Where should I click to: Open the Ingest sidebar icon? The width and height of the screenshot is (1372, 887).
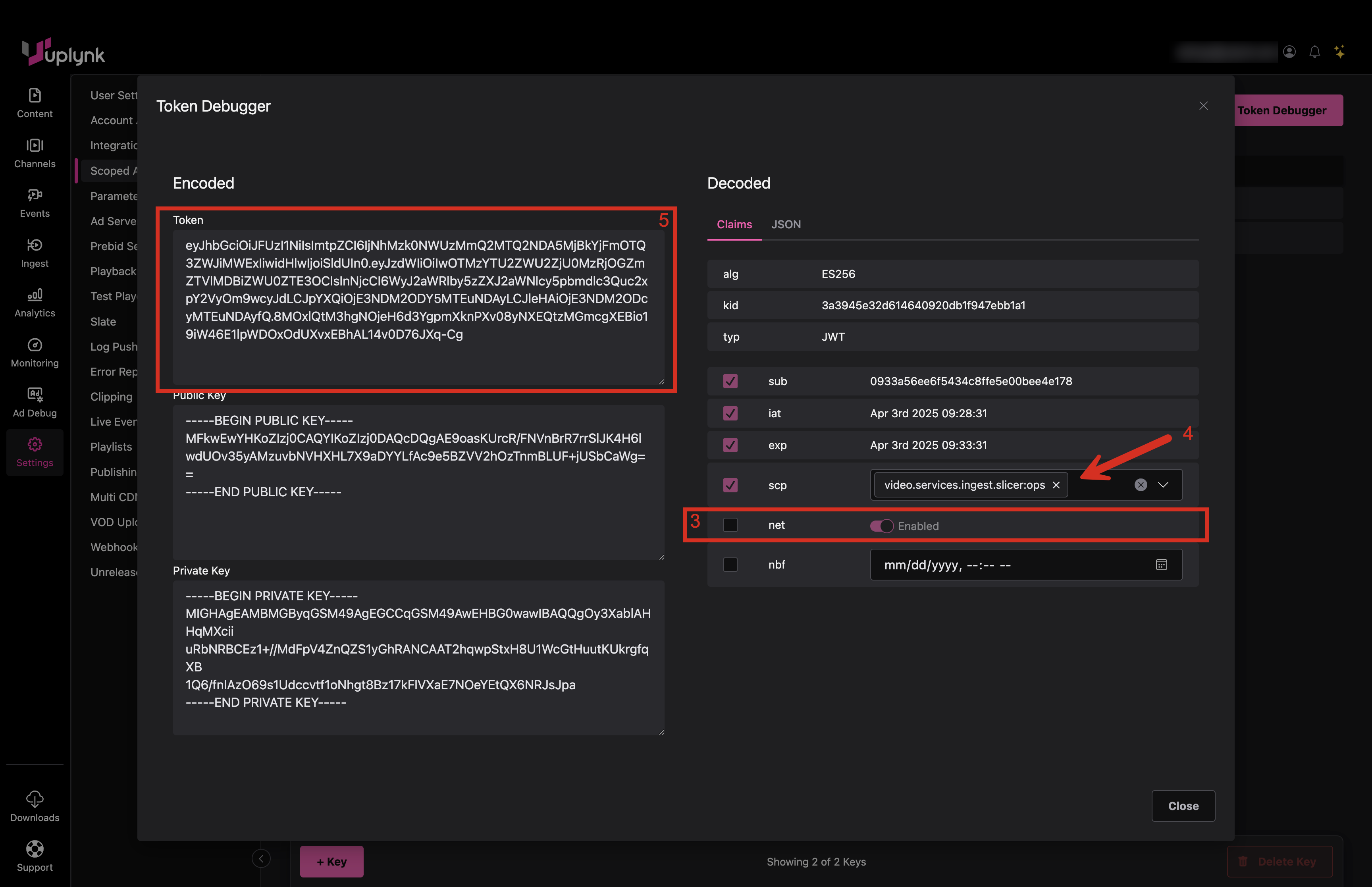click(x=35, y=252)
